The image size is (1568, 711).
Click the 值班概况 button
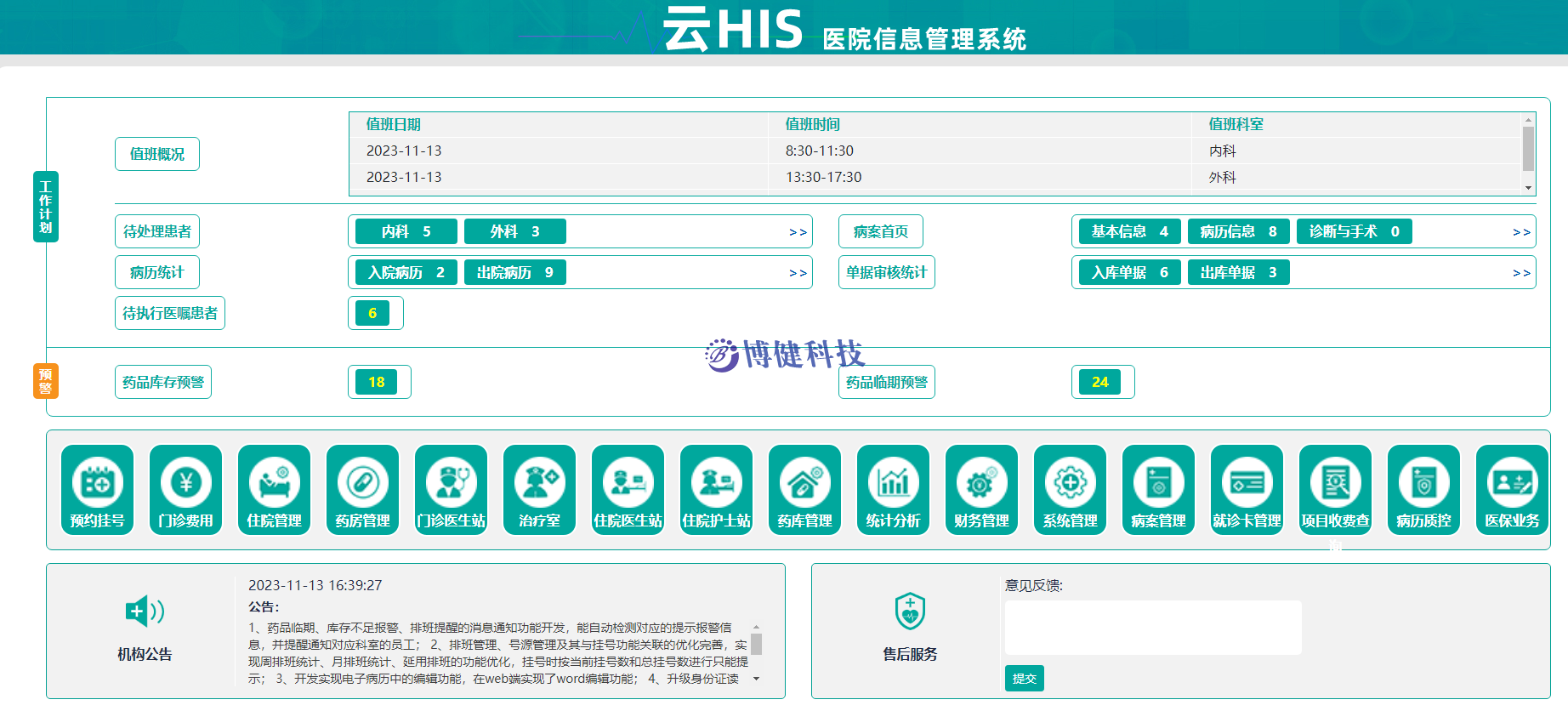157,154
